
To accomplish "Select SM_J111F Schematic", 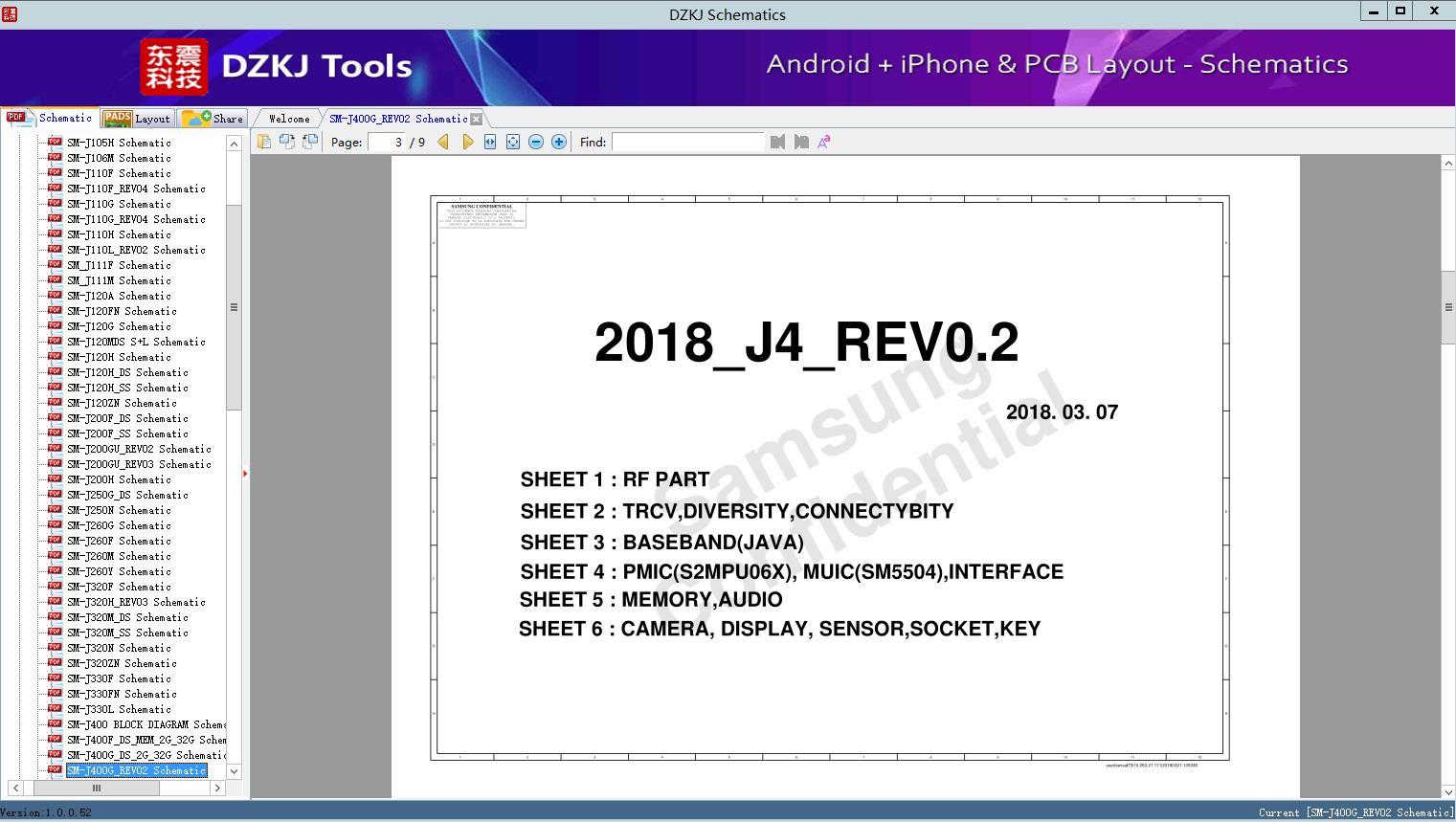I will pos(119,265).
